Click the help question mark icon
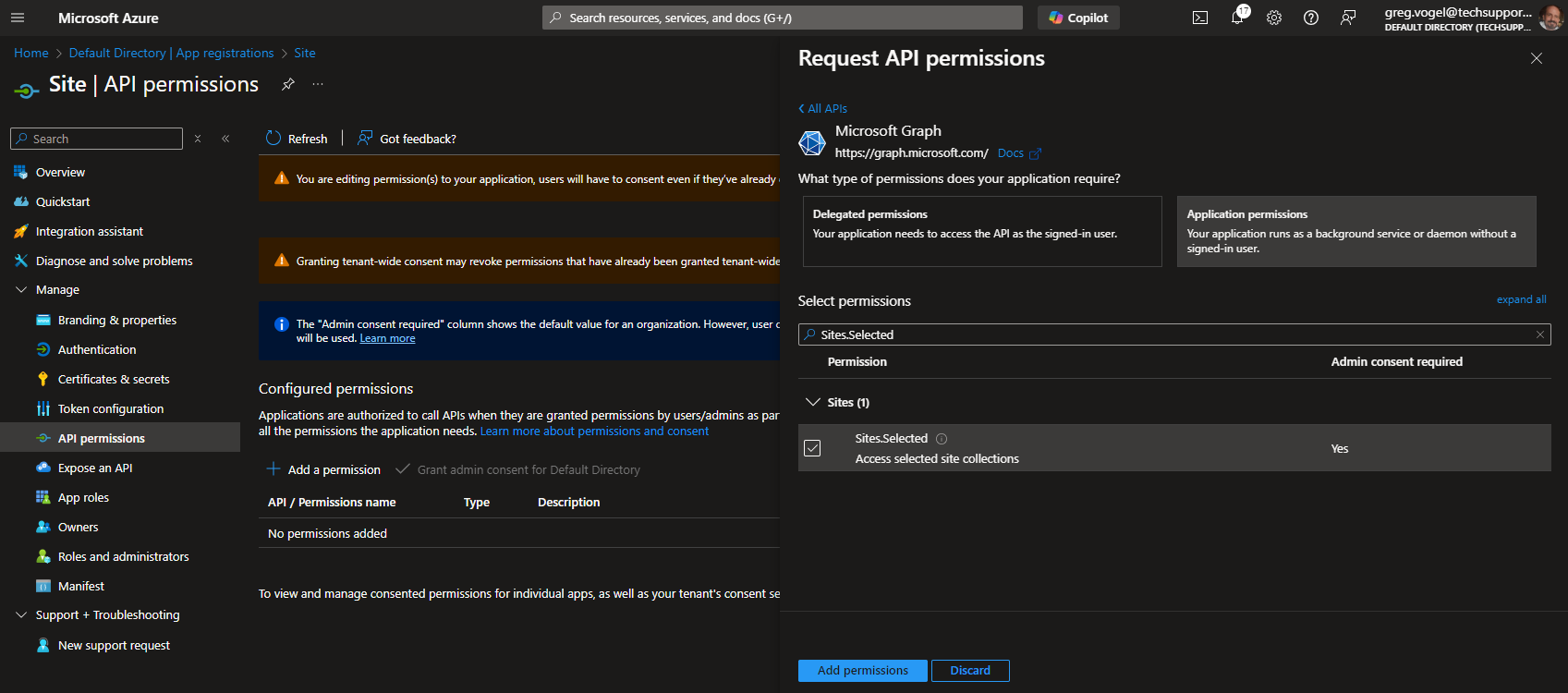The width and height of the screenshot is (1568, 693). (x=1311, y=18)
